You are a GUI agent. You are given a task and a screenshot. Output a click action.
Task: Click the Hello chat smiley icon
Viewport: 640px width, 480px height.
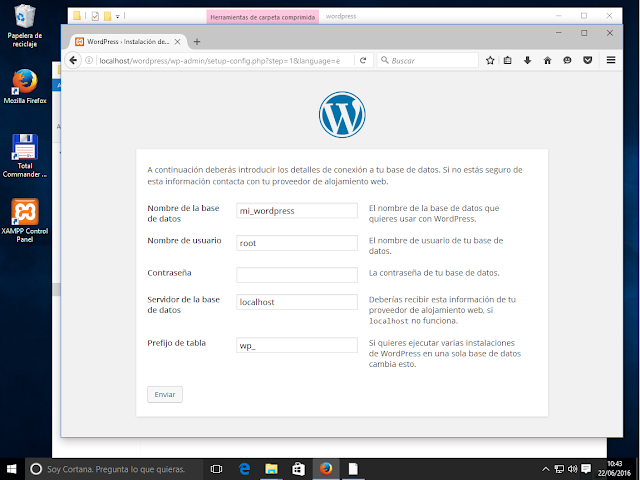point(567,60)
